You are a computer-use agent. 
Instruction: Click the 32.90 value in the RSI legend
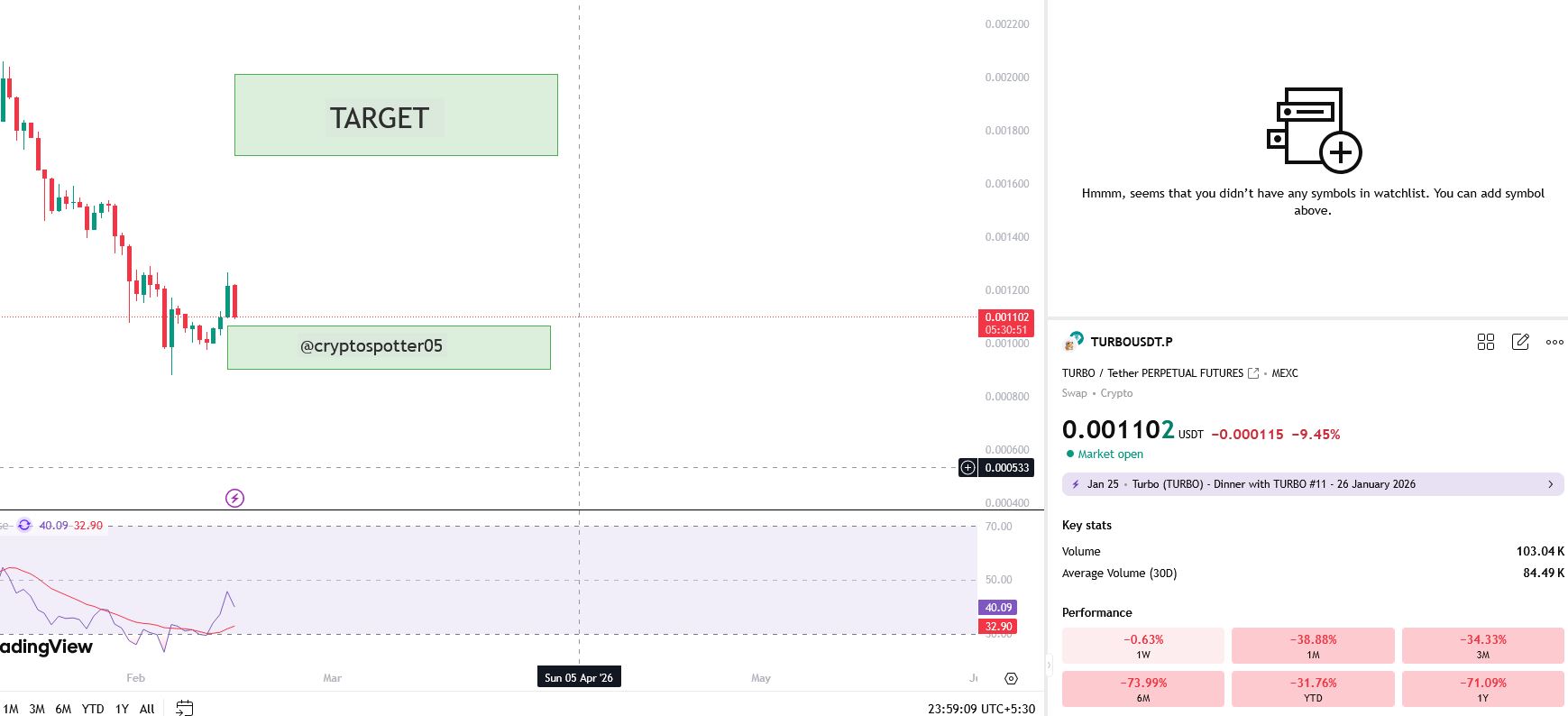[x=88, y=526]
